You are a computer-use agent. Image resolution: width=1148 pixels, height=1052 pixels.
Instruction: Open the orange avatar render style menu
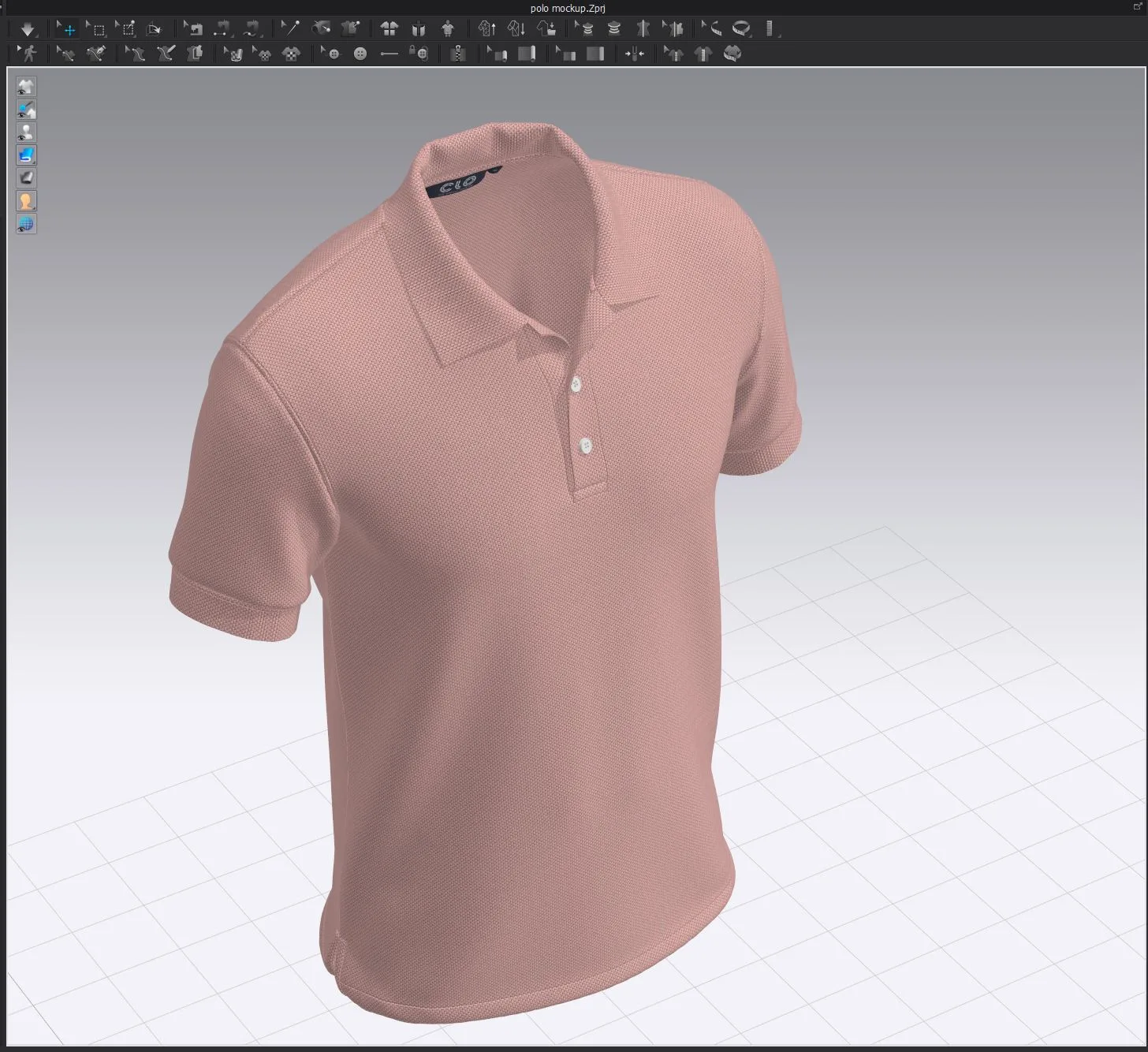[x=26, y=201]
